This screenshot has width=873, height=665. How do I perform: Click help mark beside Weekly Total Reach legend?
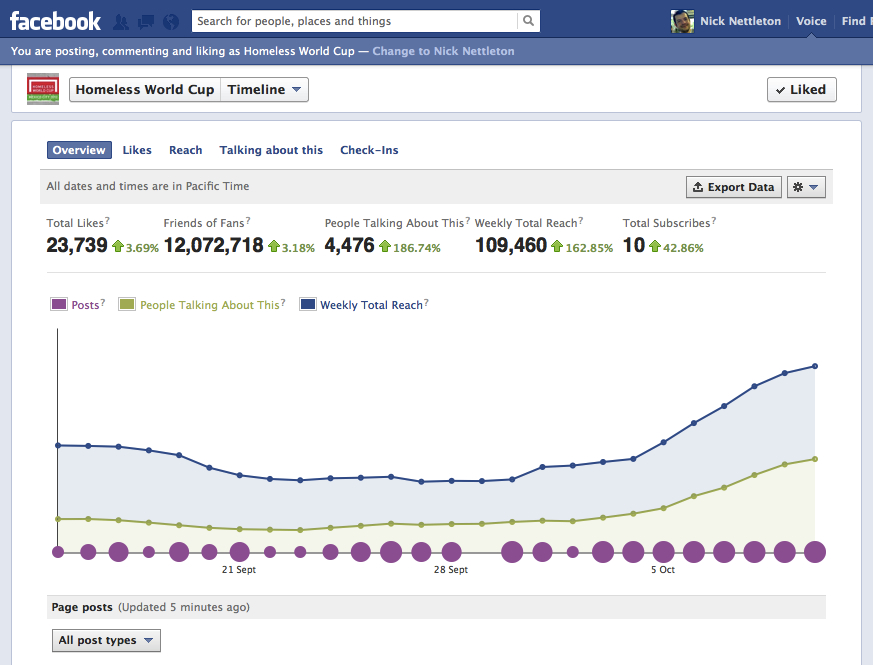(426, 302)
